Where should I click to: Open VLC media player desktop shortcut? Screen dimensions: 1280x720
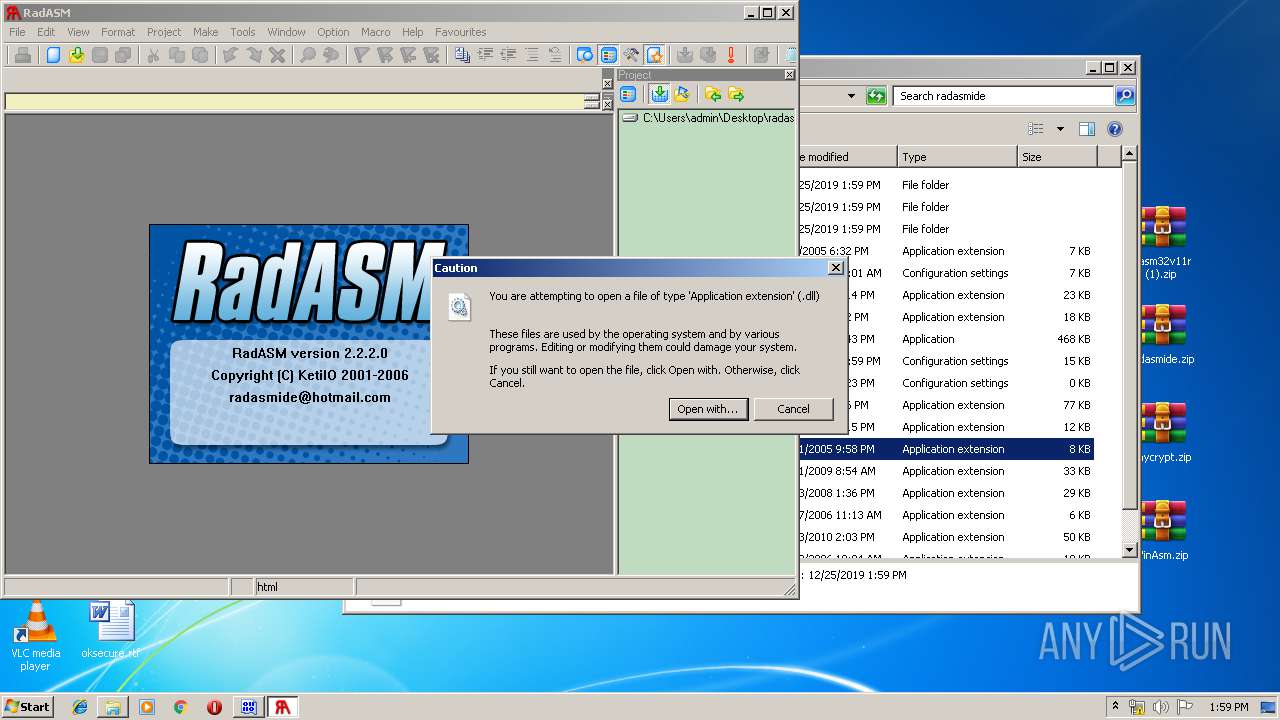tap(36, 636)
